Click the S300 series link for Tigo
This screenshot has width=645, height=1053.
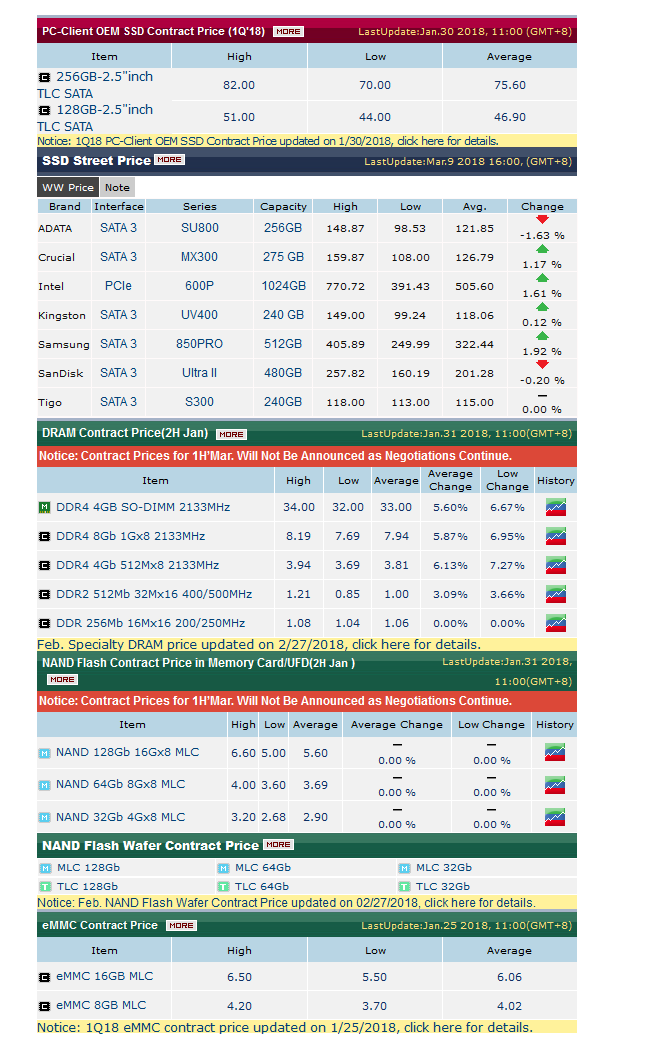click(200, 402)
